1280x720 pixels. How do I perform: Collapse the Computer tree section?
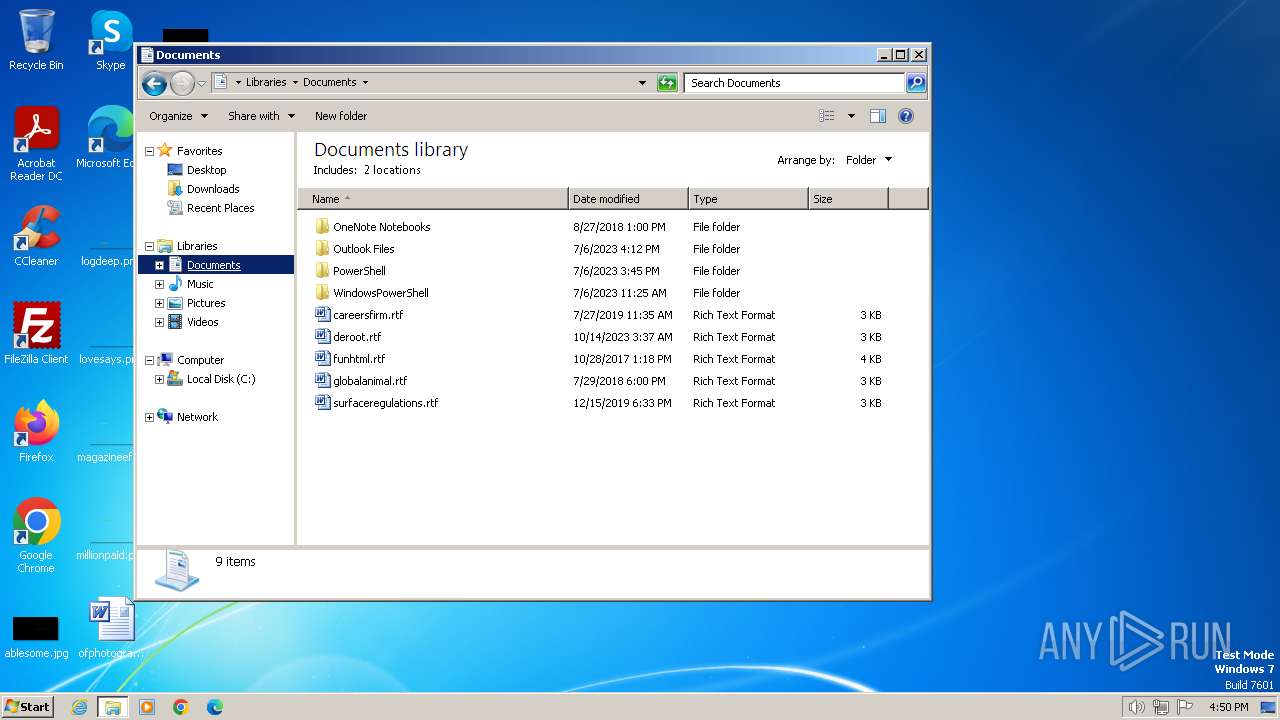[149, 360]
